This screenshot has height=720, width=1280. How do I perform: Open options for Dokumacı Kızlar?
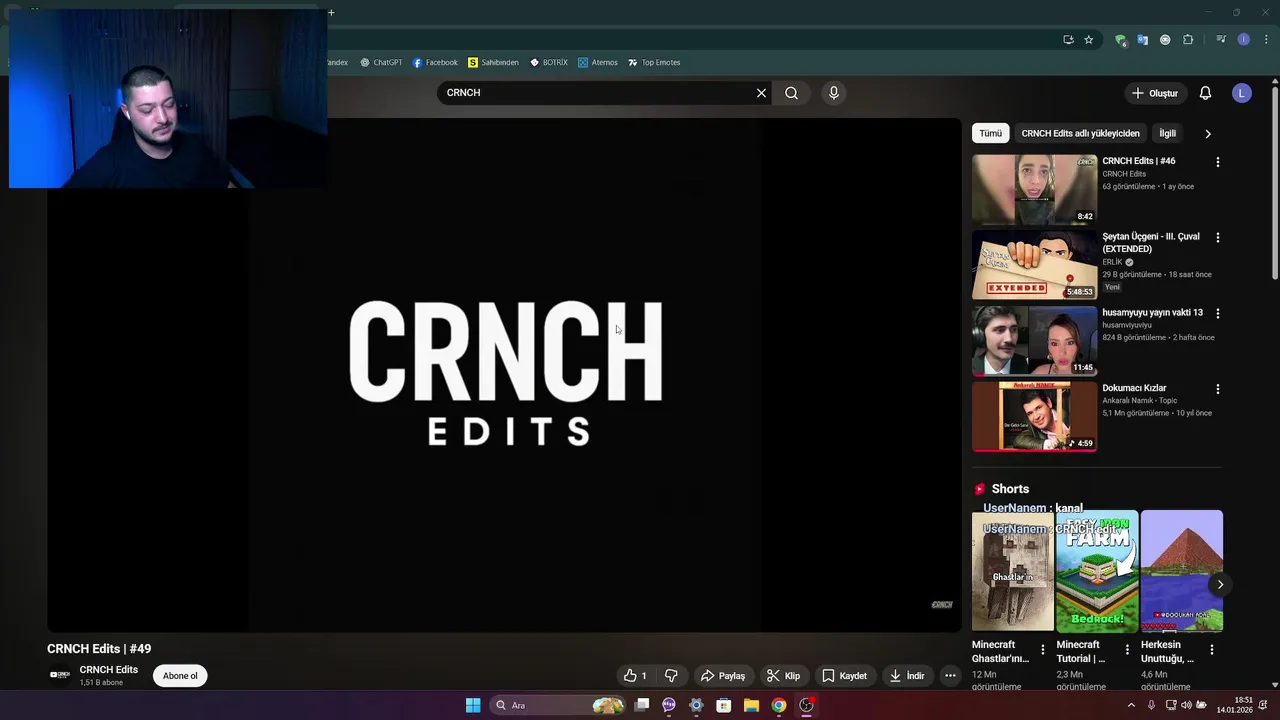pos(1217,389)
